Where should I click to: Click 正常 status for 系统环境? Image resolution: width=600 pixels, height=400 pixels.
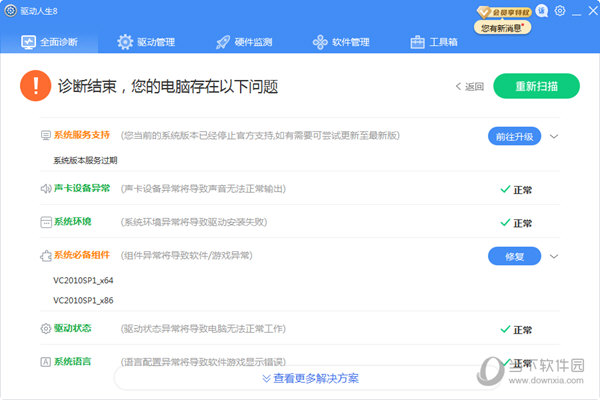click(516, 223)
